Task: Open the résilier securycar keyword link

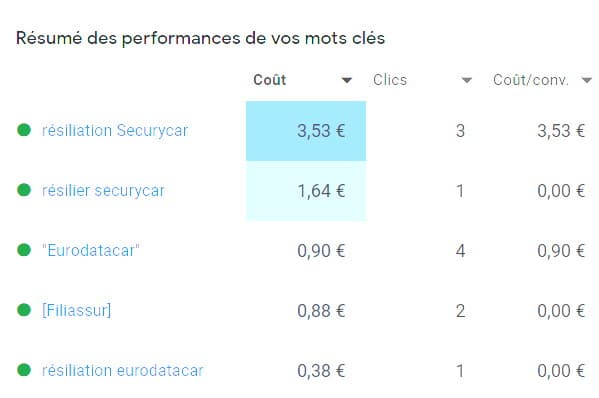Action: 103,190
